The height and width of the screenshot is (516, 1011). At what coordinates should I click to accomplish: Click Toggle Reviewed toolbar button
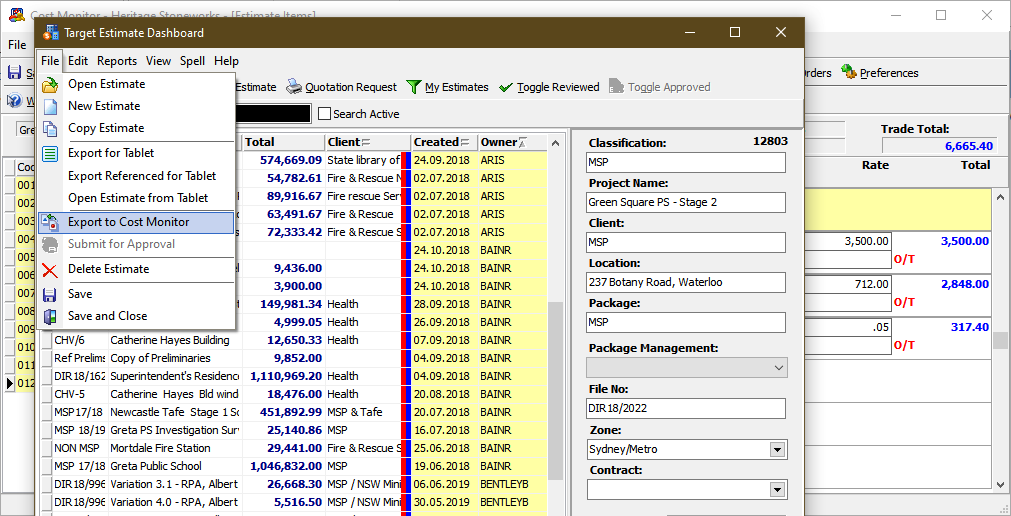click(549, 87)
